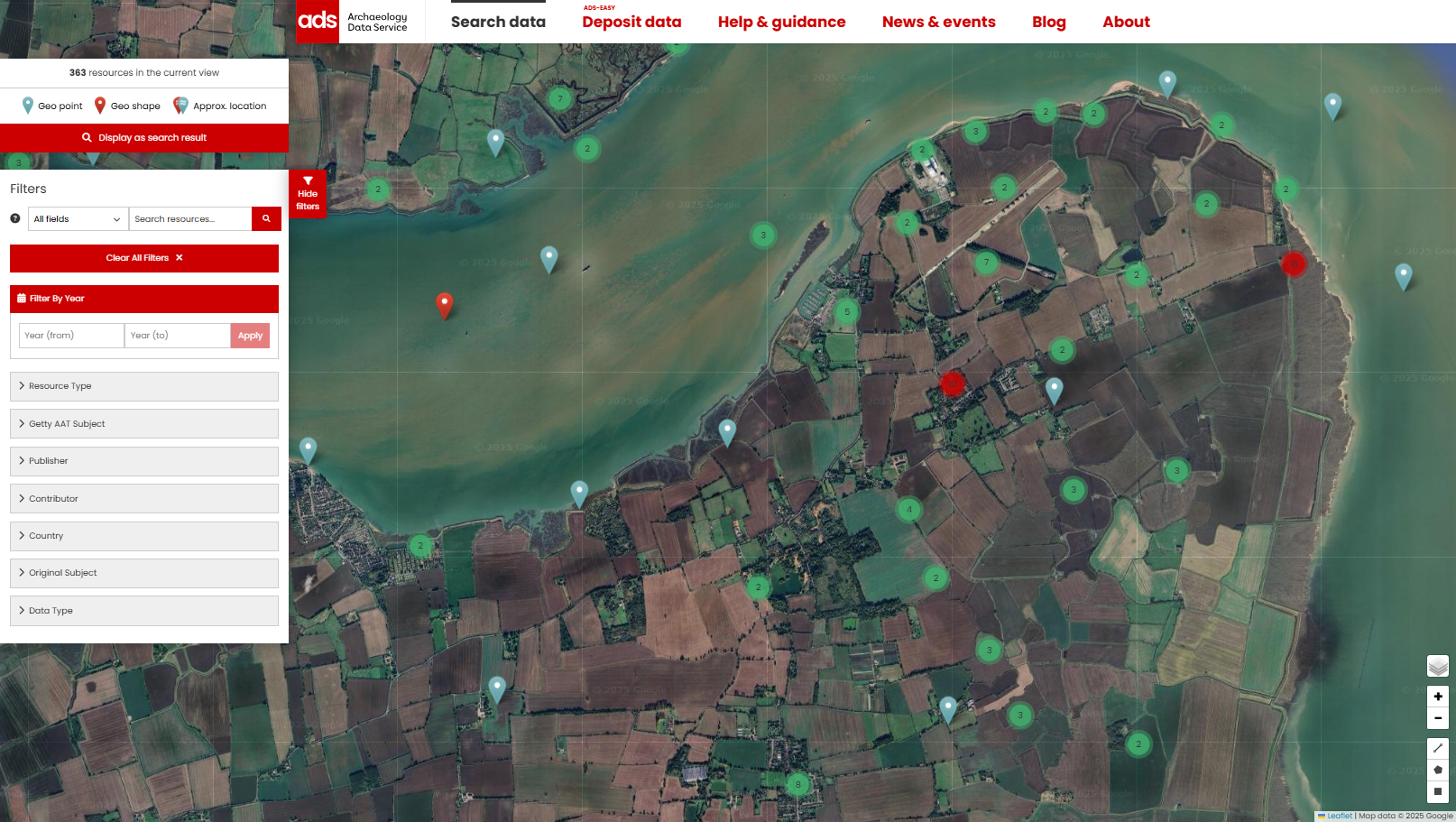The width and height of the screenshot is (1456, 822).
Task: Click the red geo shape marker in water
Action: click(x=444, y=303)
